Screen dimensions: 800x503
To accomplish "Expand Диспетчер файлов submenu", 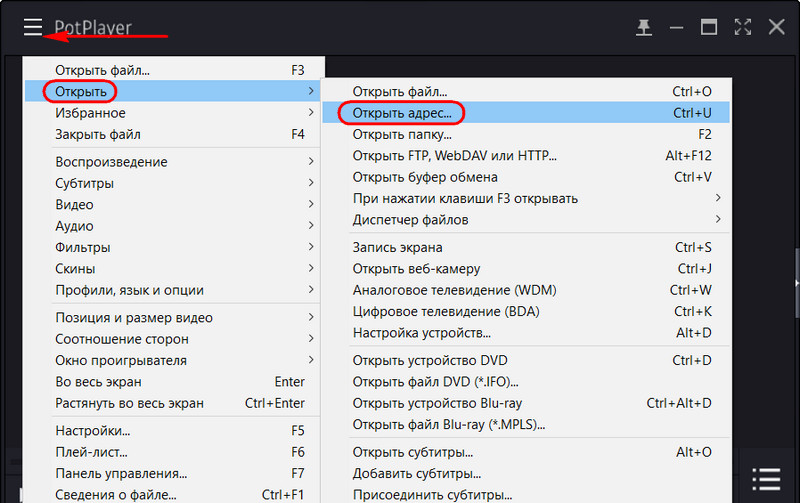I will pyautogui.click(x=526, y=220).
